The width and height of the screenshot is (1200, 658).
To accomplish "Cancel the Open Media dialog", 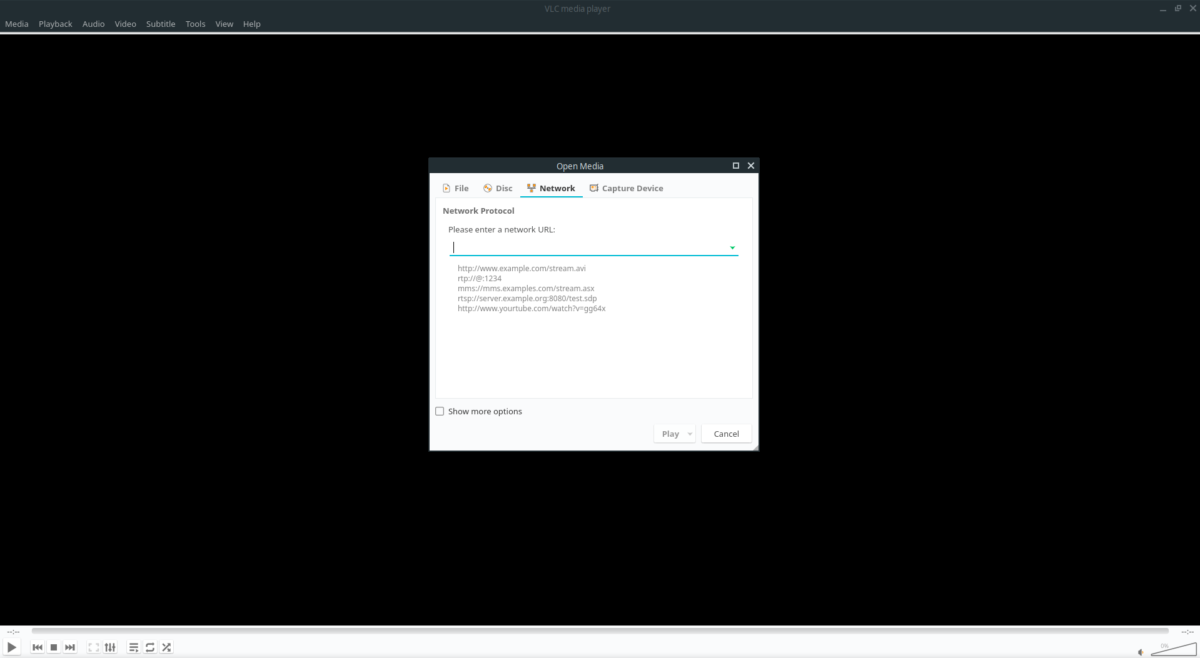I will pos(726,433).
